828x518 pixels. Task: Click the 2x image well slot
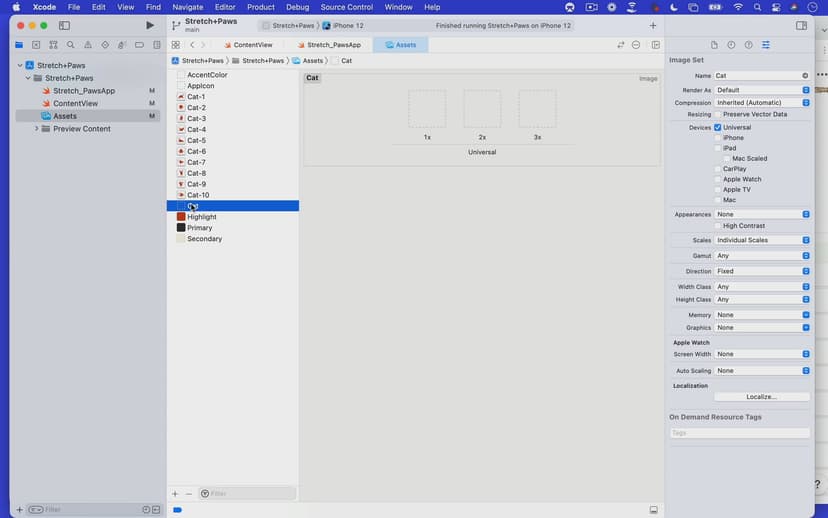(x=482, y=109)
